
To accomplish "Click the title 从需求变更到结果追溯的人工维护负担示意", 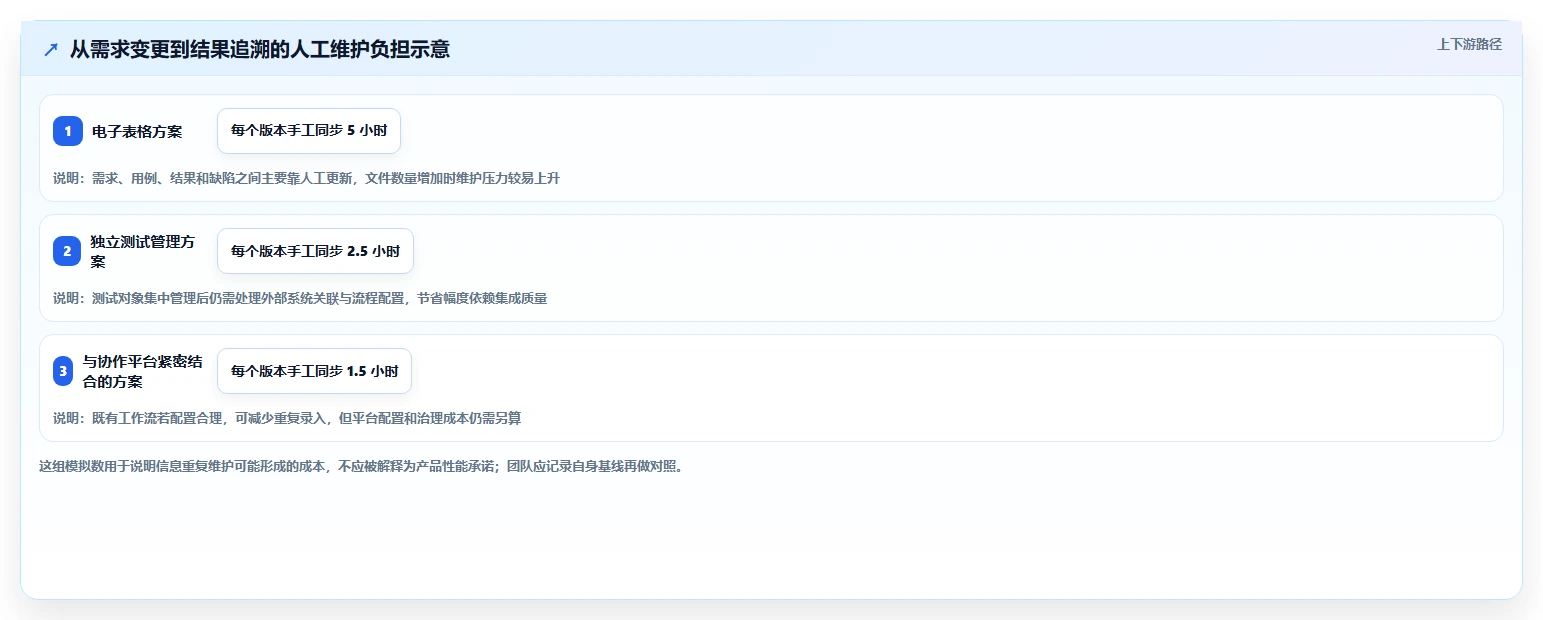I will pos(259,49).
